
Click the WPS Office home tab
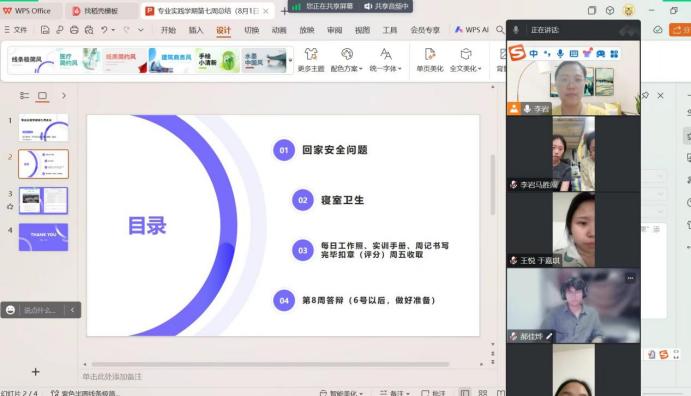pyautogui.click(x=27, y=11)
